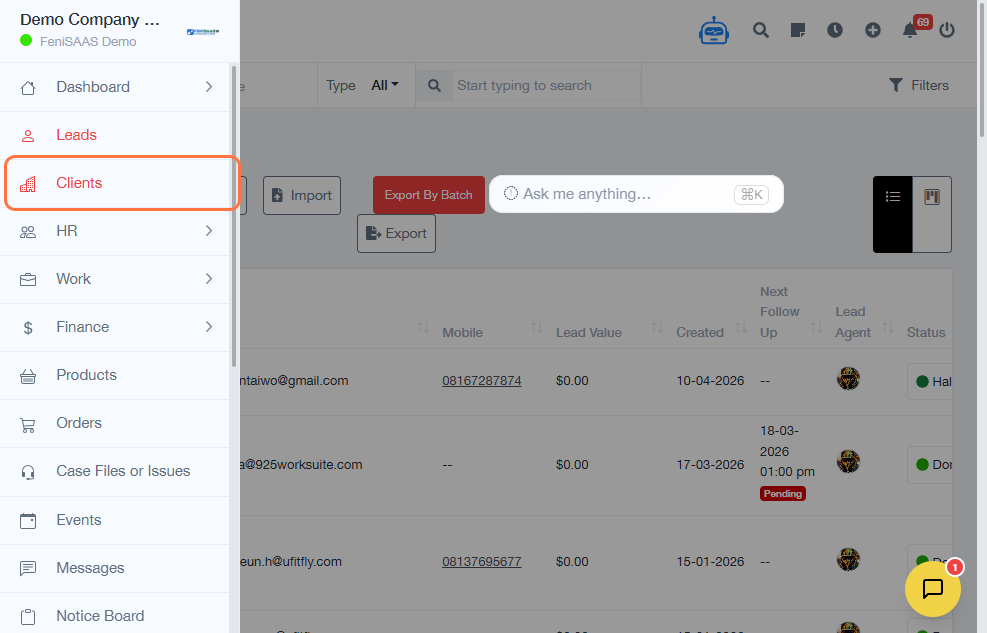Viewport: 987px width, 633px height.
Task: Open the notifications bell icon
Action: (910, 30)
